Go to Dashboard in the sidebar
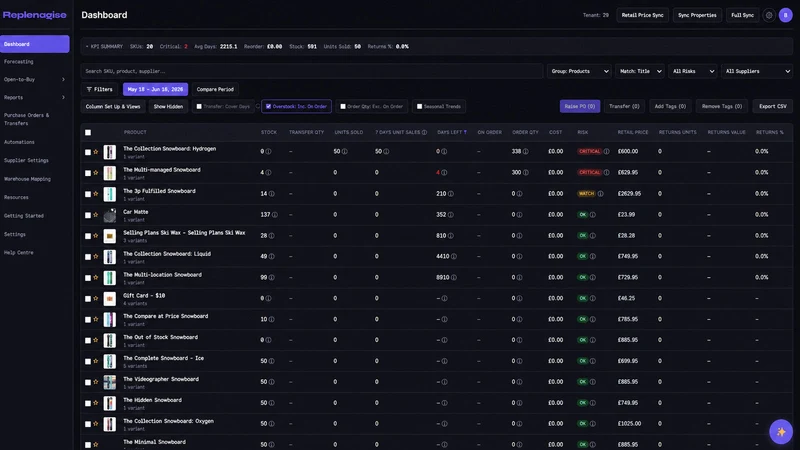The image size is (800, 450). coord(35,44)
